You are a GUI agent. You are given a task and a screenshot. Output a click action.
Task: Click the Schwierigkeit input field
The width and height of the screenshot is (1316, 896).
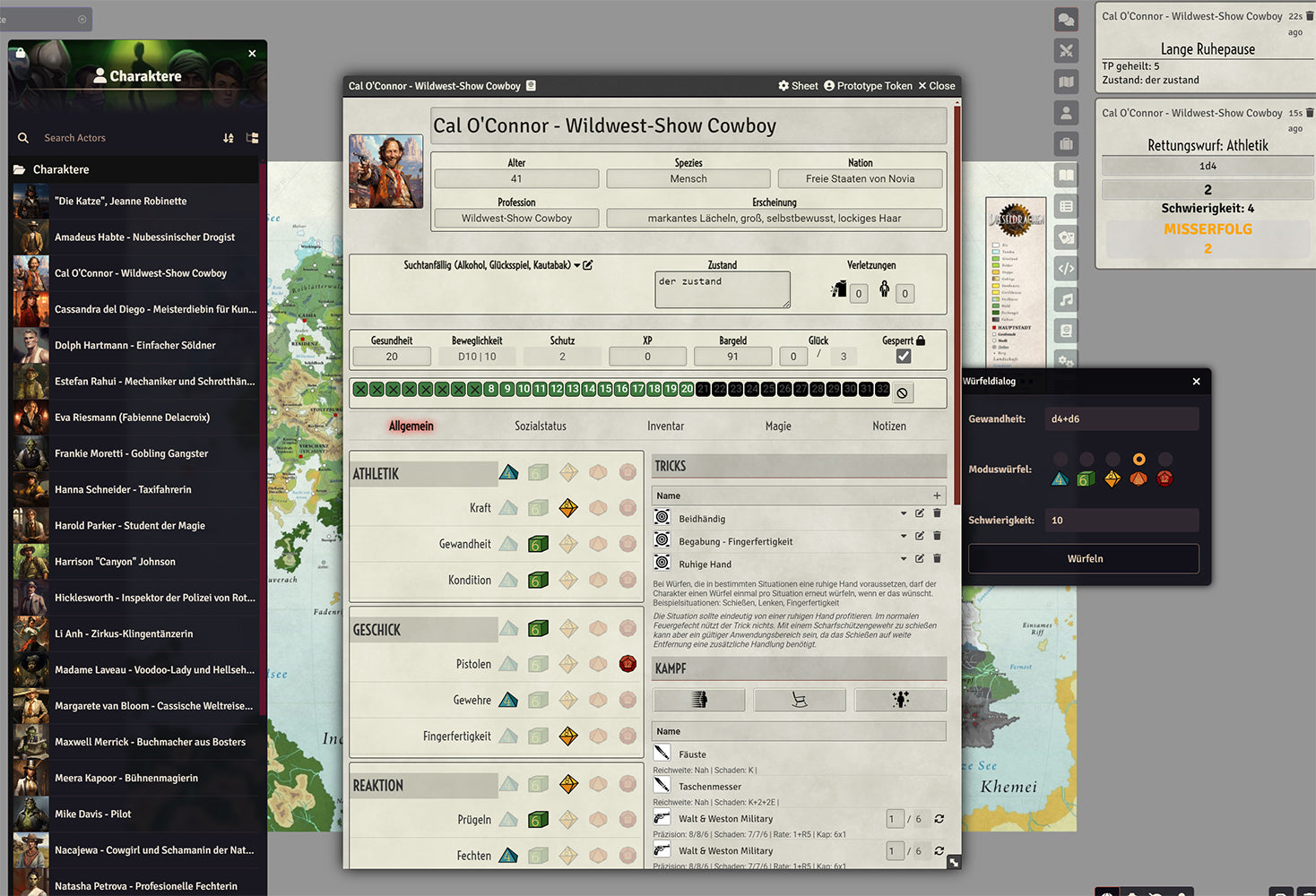1121,521
